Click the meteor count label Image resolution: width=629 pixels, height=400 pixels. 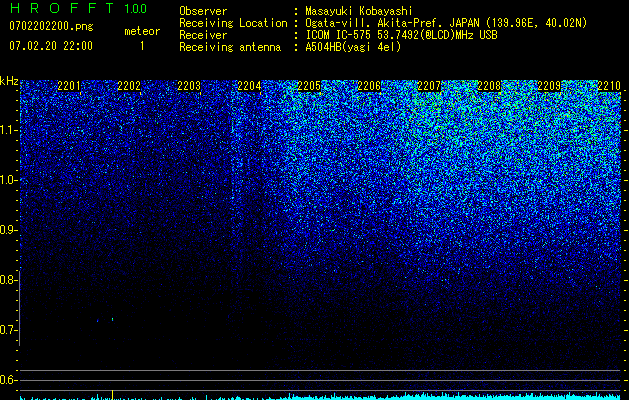(x=142, y=31)
